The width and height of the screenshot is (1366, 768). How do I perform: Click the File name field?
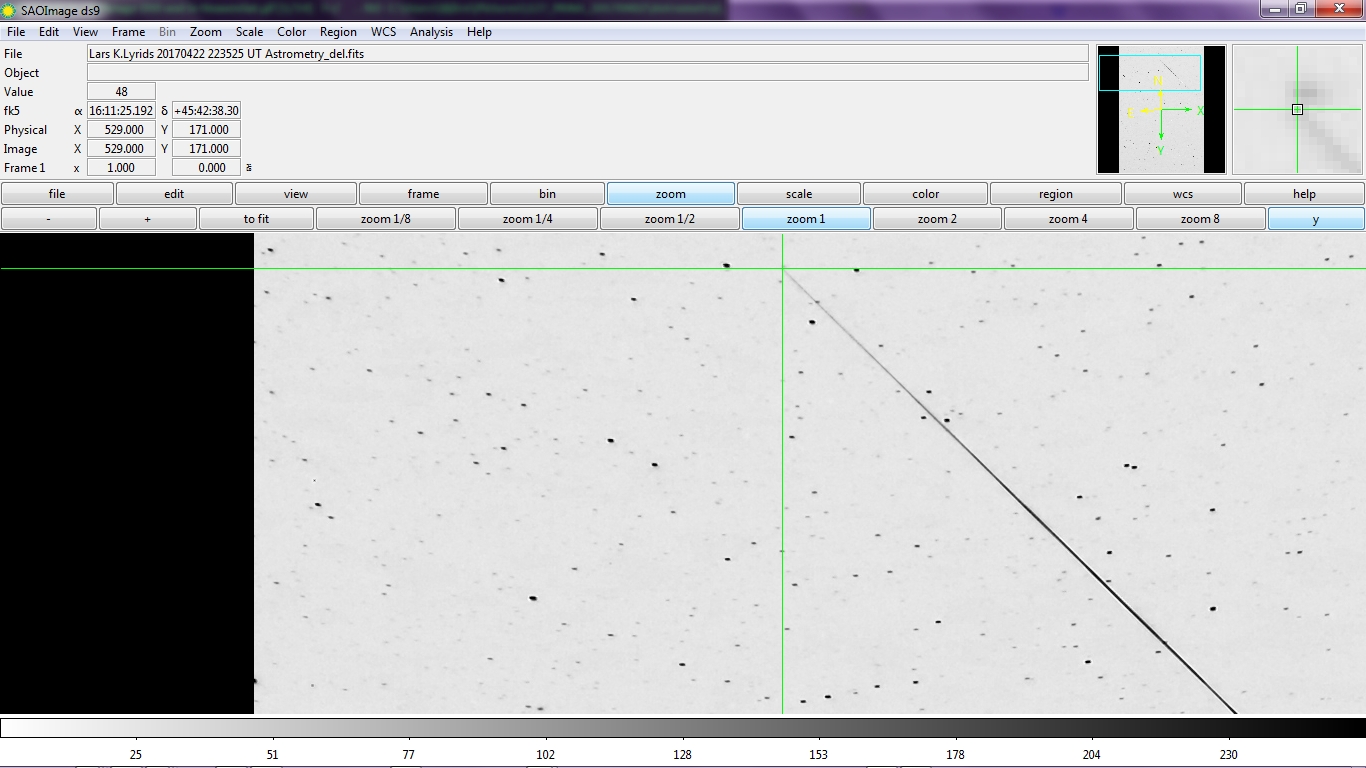click(587, 54)
